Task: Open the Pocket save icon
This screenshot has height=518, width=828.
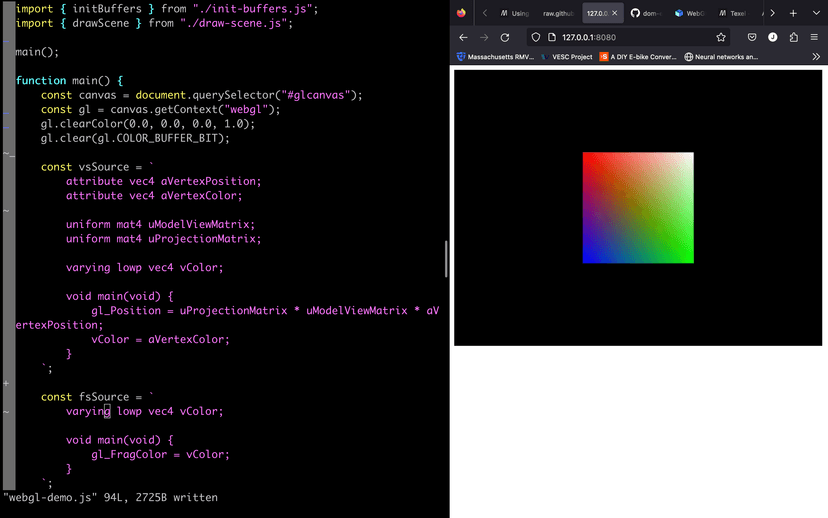Action: [752, 37]
